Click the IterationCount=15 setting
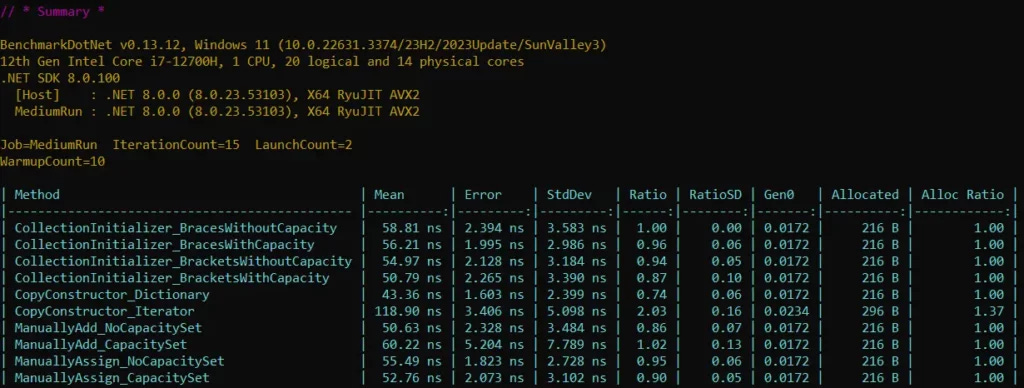The height and width of the screenshot is (388, 1024). 176,145
